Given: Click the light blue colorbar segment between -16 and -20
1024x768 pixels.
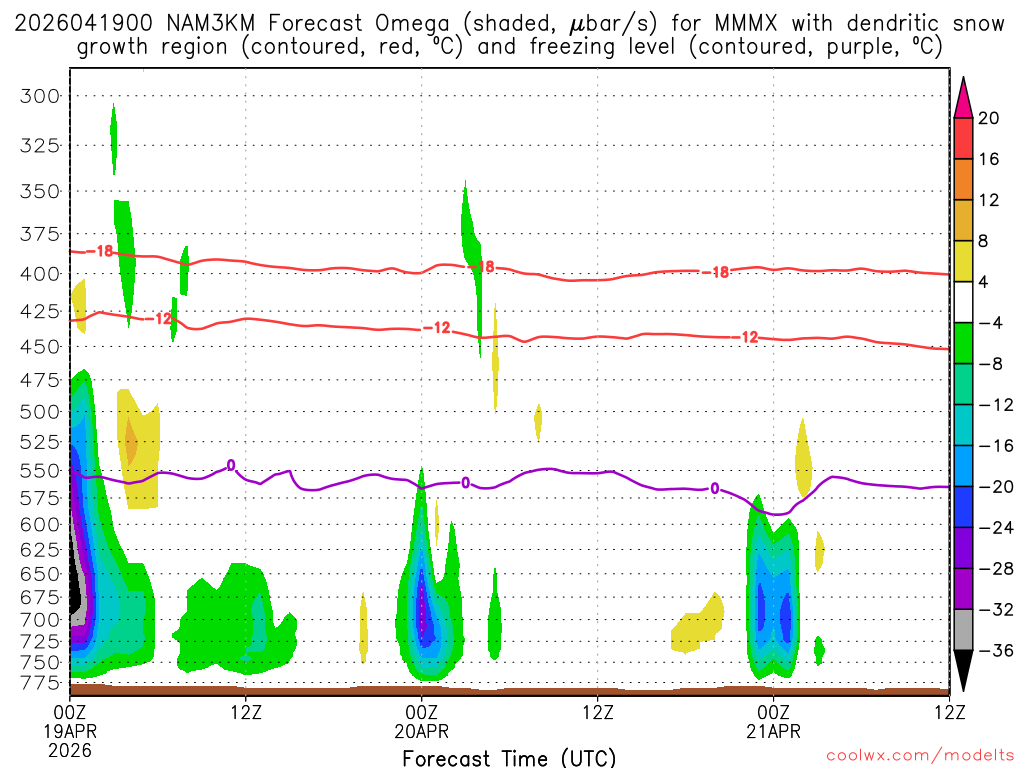Looking at the screenshot, I should [963, 466].
